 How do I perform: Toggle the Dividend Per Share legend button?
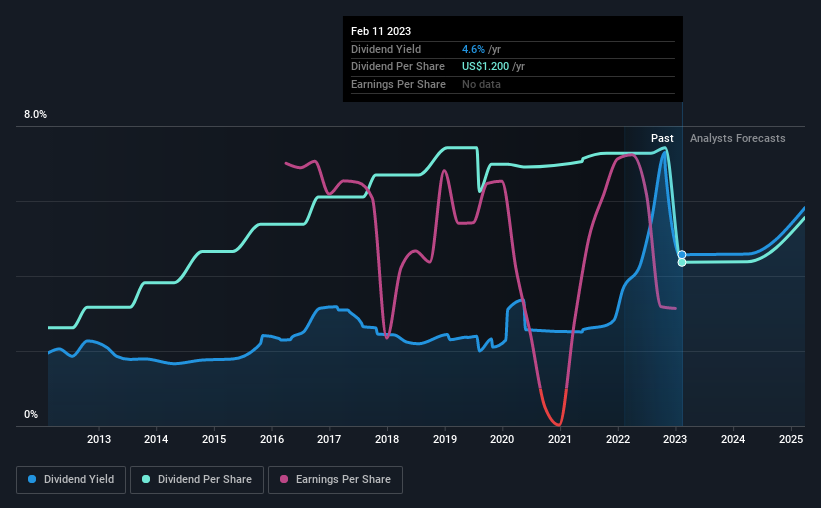pyautogui.click(x=197, y=479)
